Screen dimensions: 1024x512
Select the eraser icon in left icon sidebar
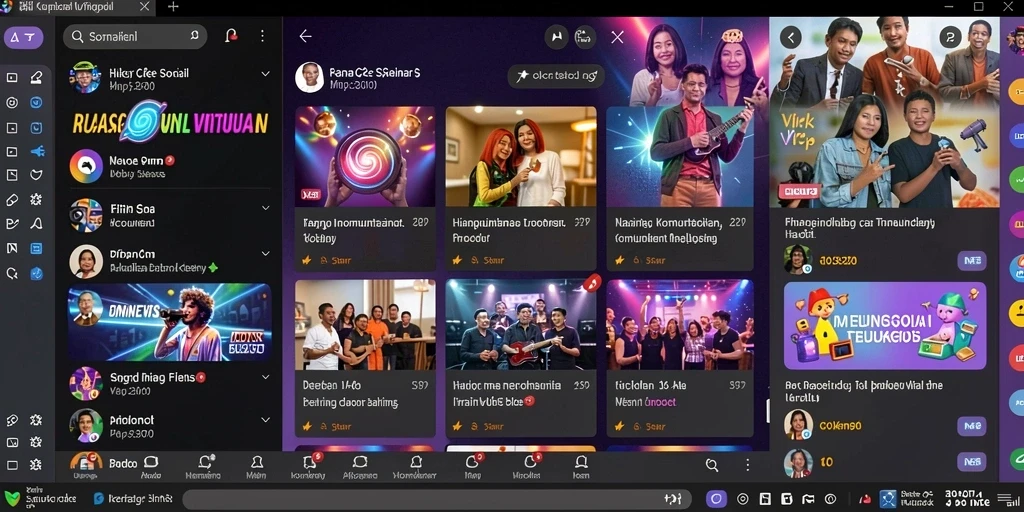12,200
